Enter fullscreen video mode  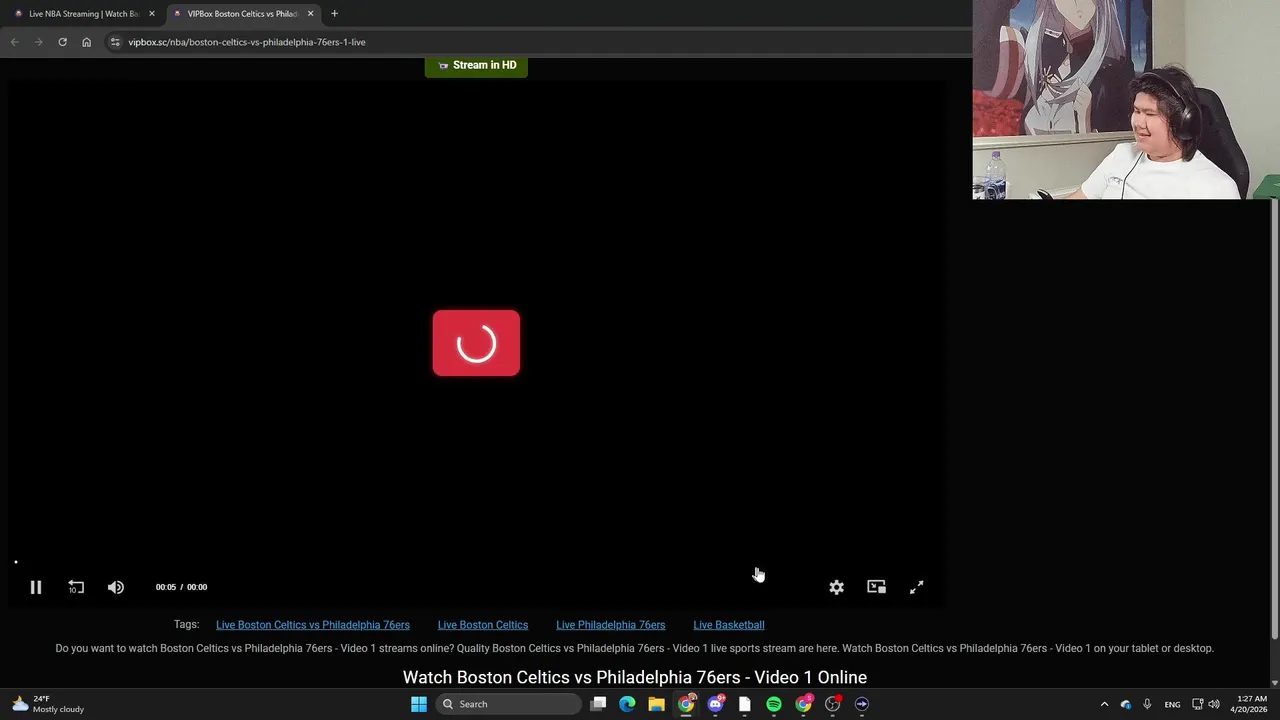pyautogui.click(x=916, y=587)
